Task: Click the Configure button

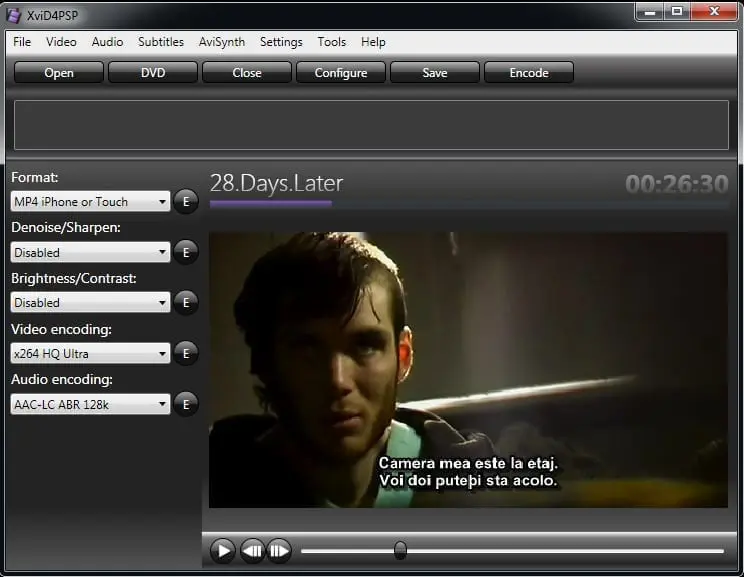Action: point(341,73)
